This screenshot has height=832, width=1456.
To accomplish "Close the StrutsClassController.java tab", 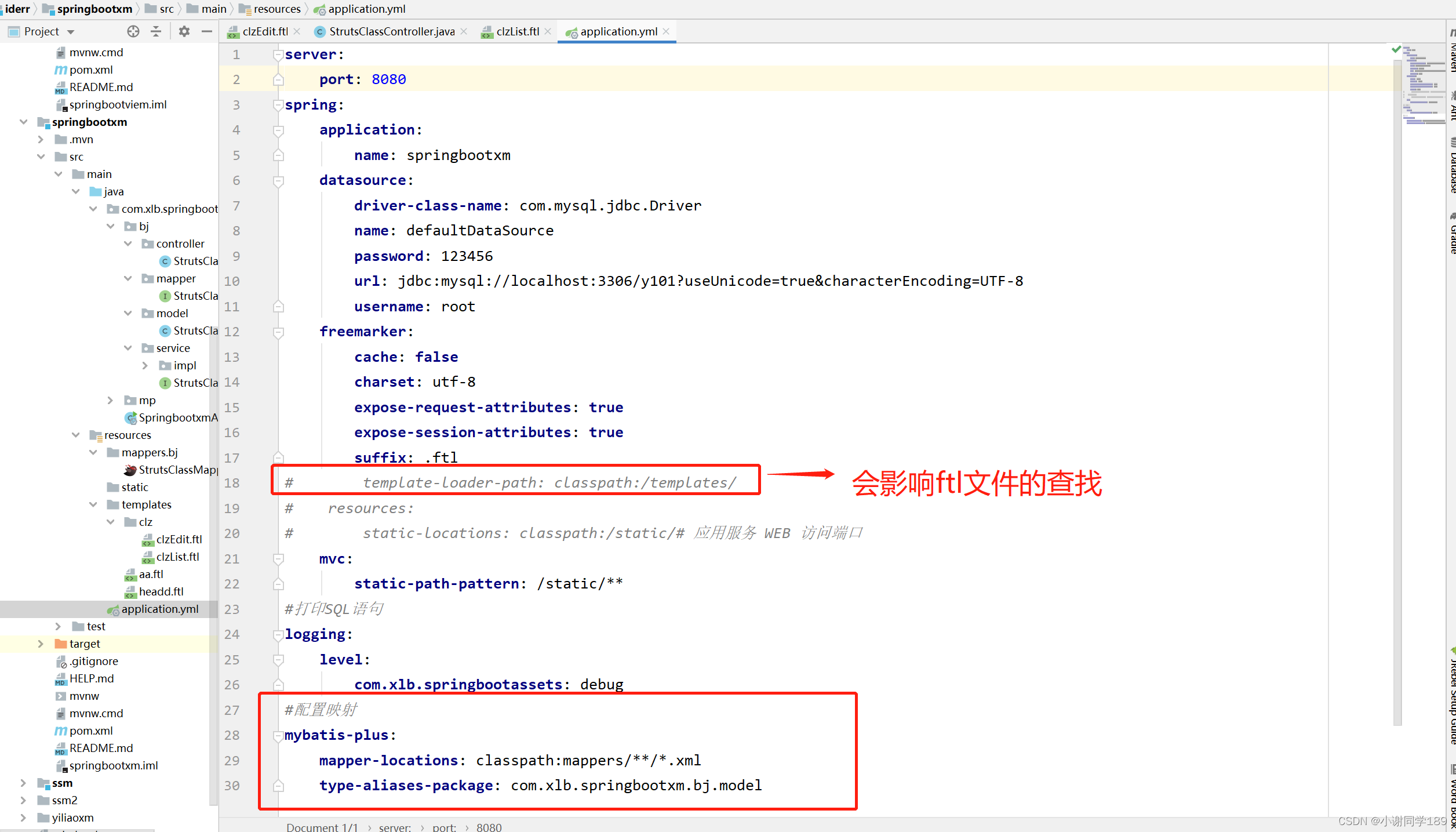I will [464, 31].
